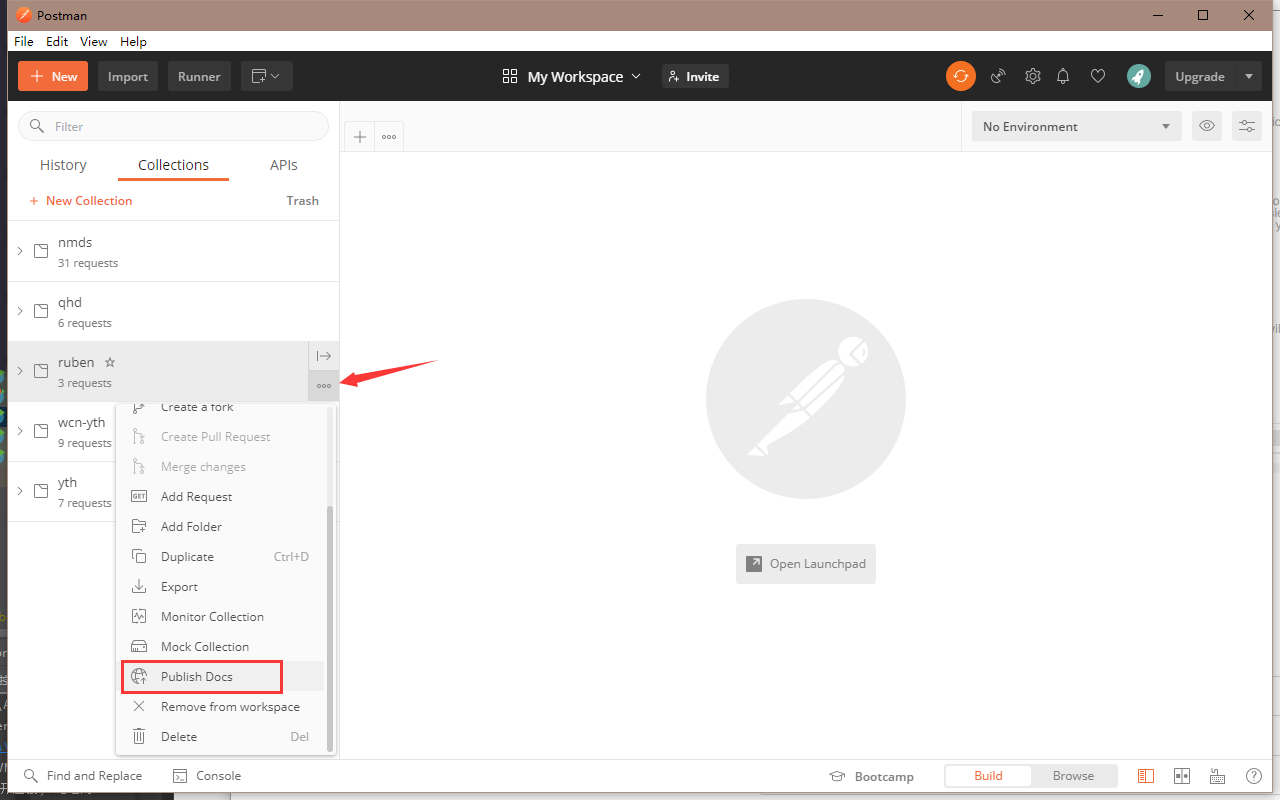The height and width of the screenshot is (800, 1280).
Task: Choose Monitor Collection
Action: [220, 617]
